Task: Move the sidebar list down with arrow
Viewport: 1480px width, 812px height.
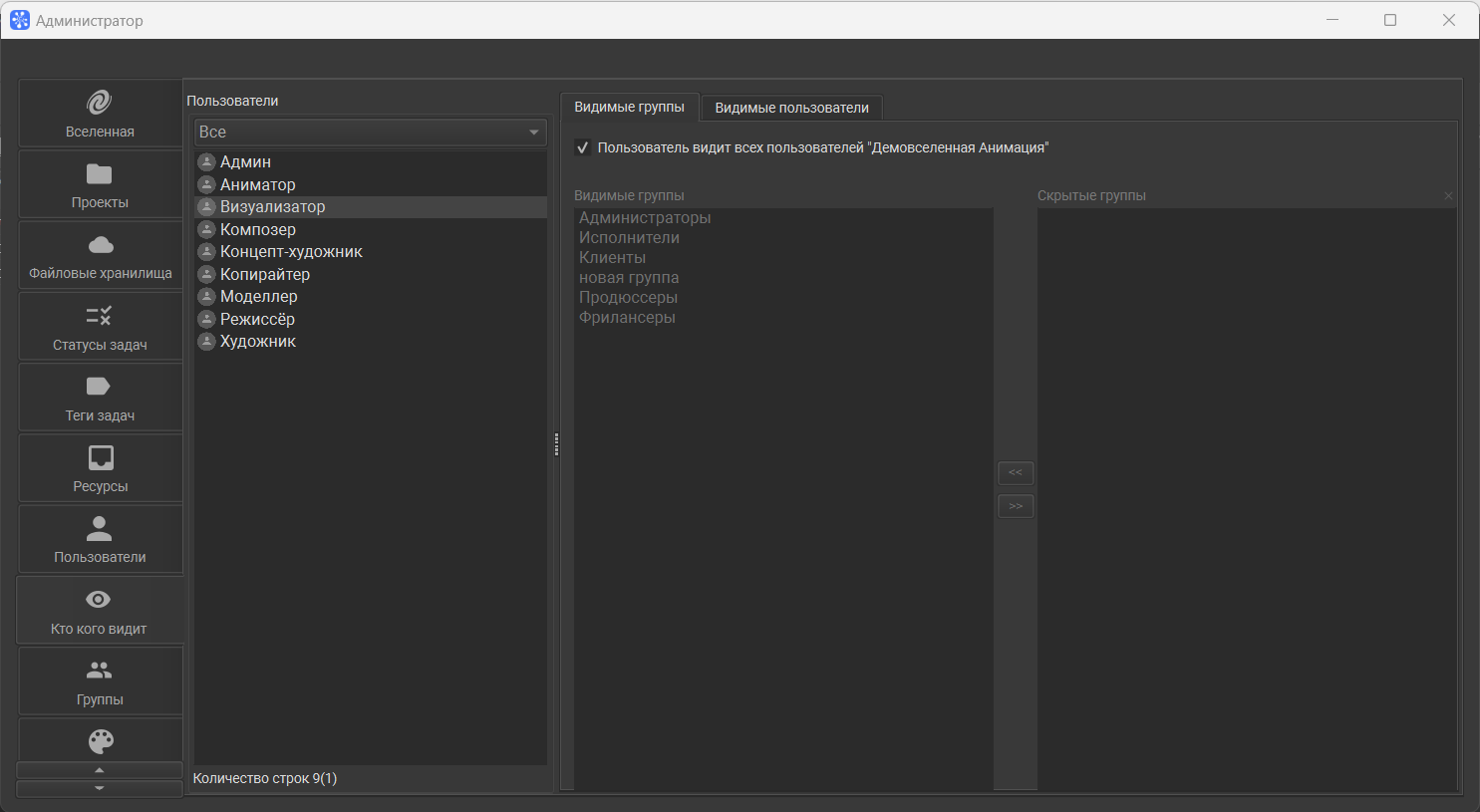Action: point(100,788)
